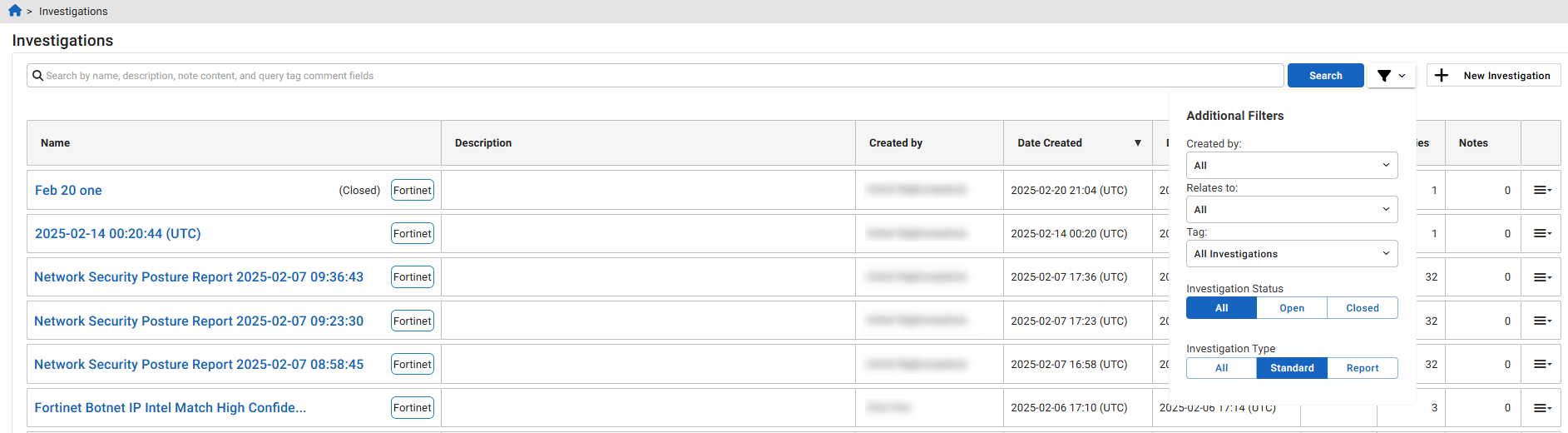Open actions menu for Posture Report 09:36:43
Viewport: 1568px width, 433px height.
1541,277
